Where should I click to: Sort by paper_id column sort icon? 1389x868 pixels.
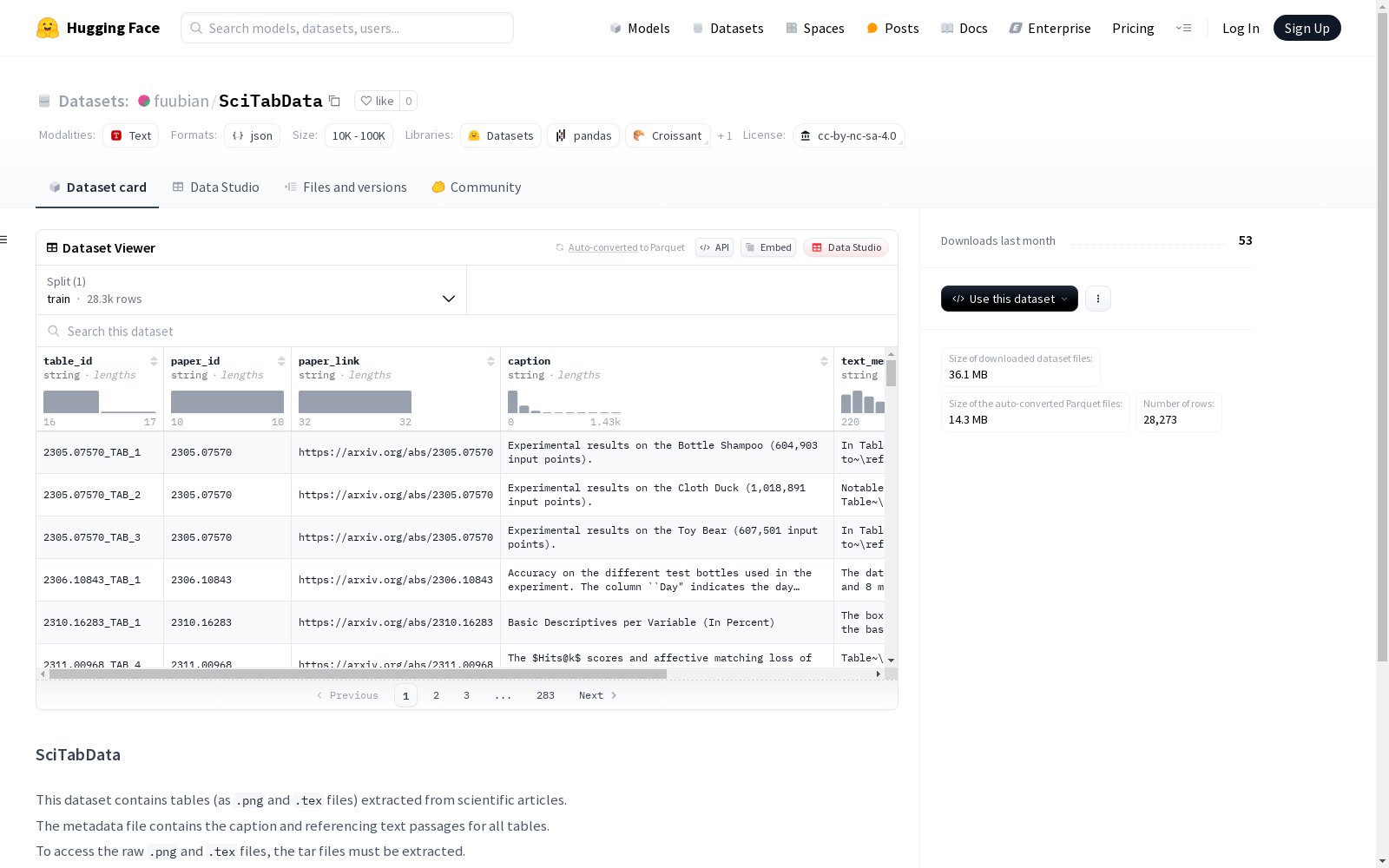(x=281, y=361)
